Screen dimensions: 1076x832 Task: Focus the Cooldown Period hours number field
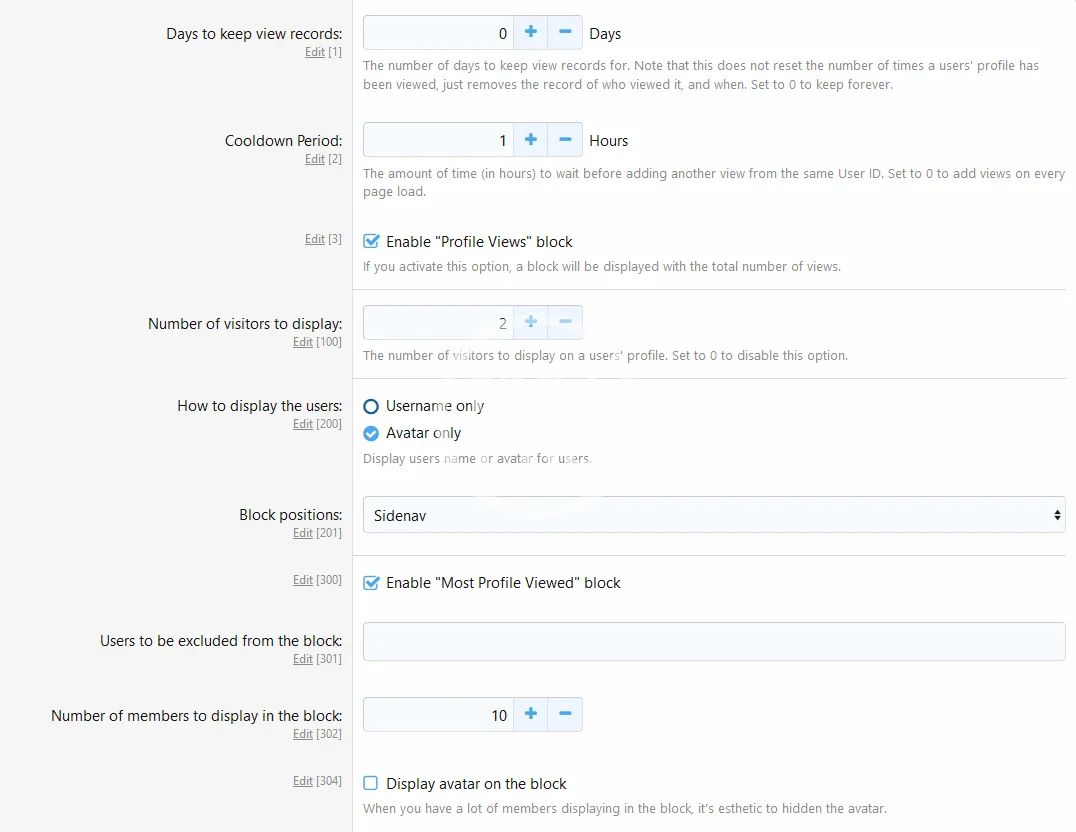pyautogui.click(x=438, y=140)
